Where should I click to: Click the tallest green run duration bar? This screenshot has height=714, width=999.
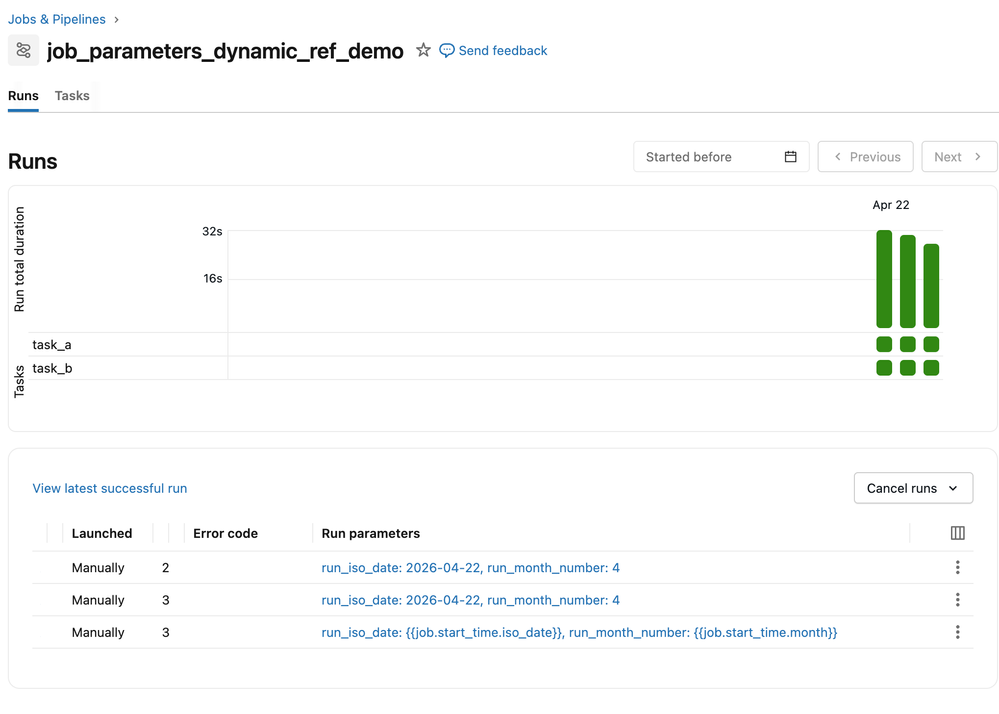pyautogui.click(x=883, y=280)
